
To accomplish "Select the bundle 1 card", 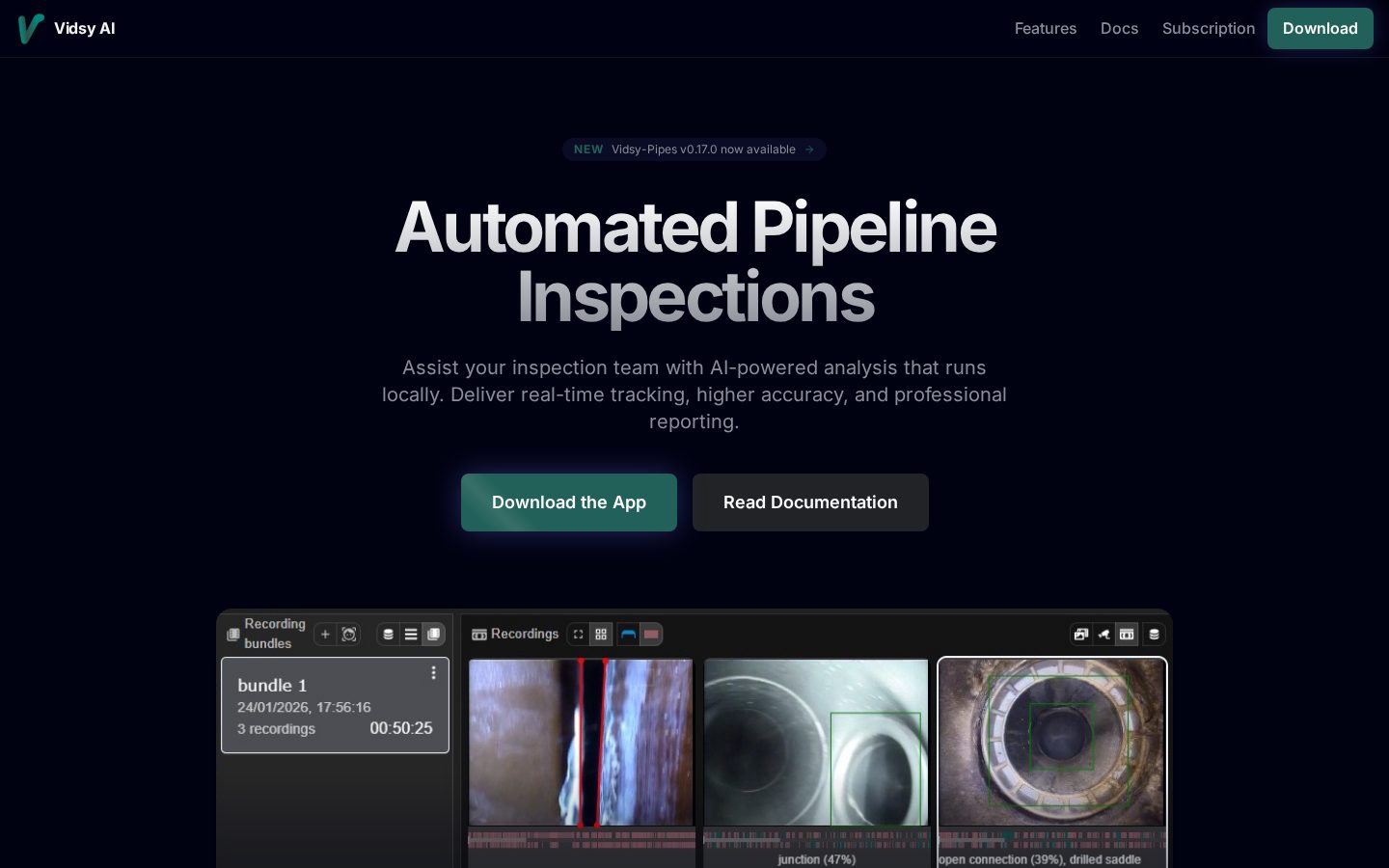I will click(x=335, y=705).
